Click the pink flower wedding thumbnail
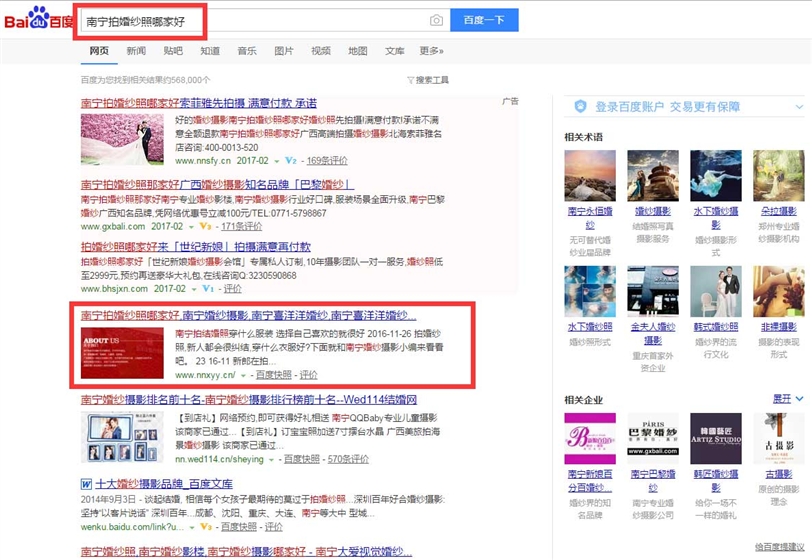 (x=122, y=139)
